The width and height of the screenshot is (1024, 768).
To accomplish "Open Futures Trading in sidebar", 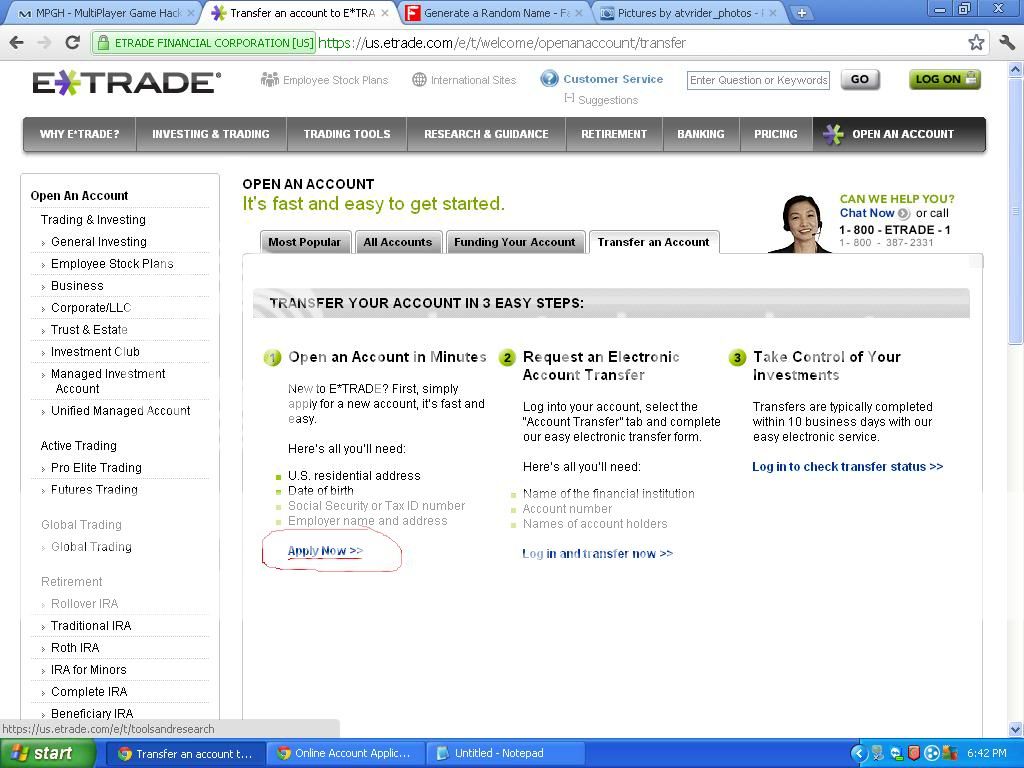I will 94,490.
